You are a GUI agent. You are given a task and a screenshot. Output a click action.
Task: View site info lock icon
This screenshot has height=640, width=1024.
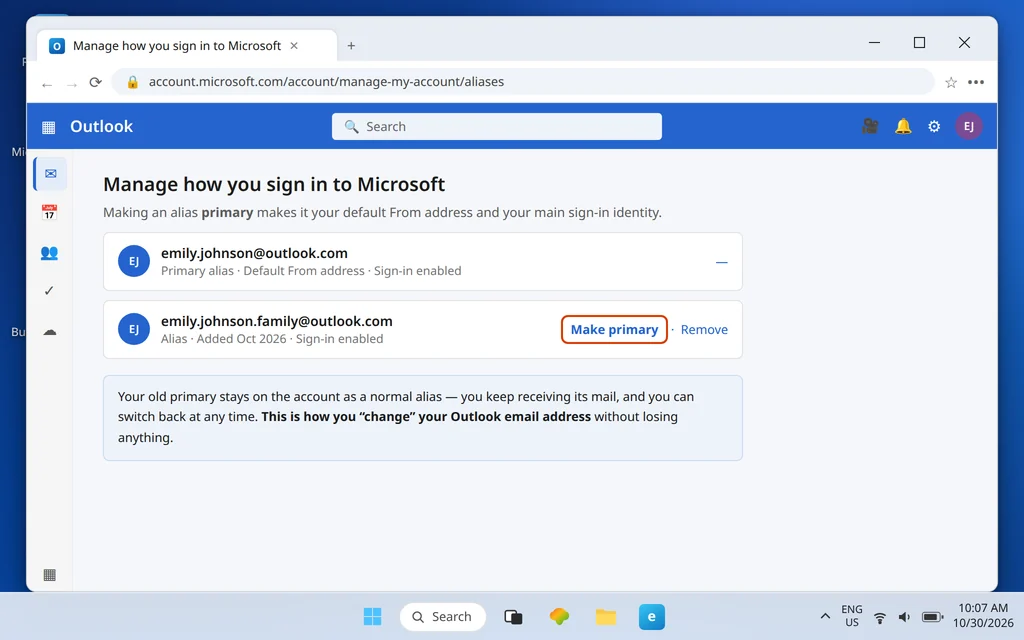[x=133, y=82]
